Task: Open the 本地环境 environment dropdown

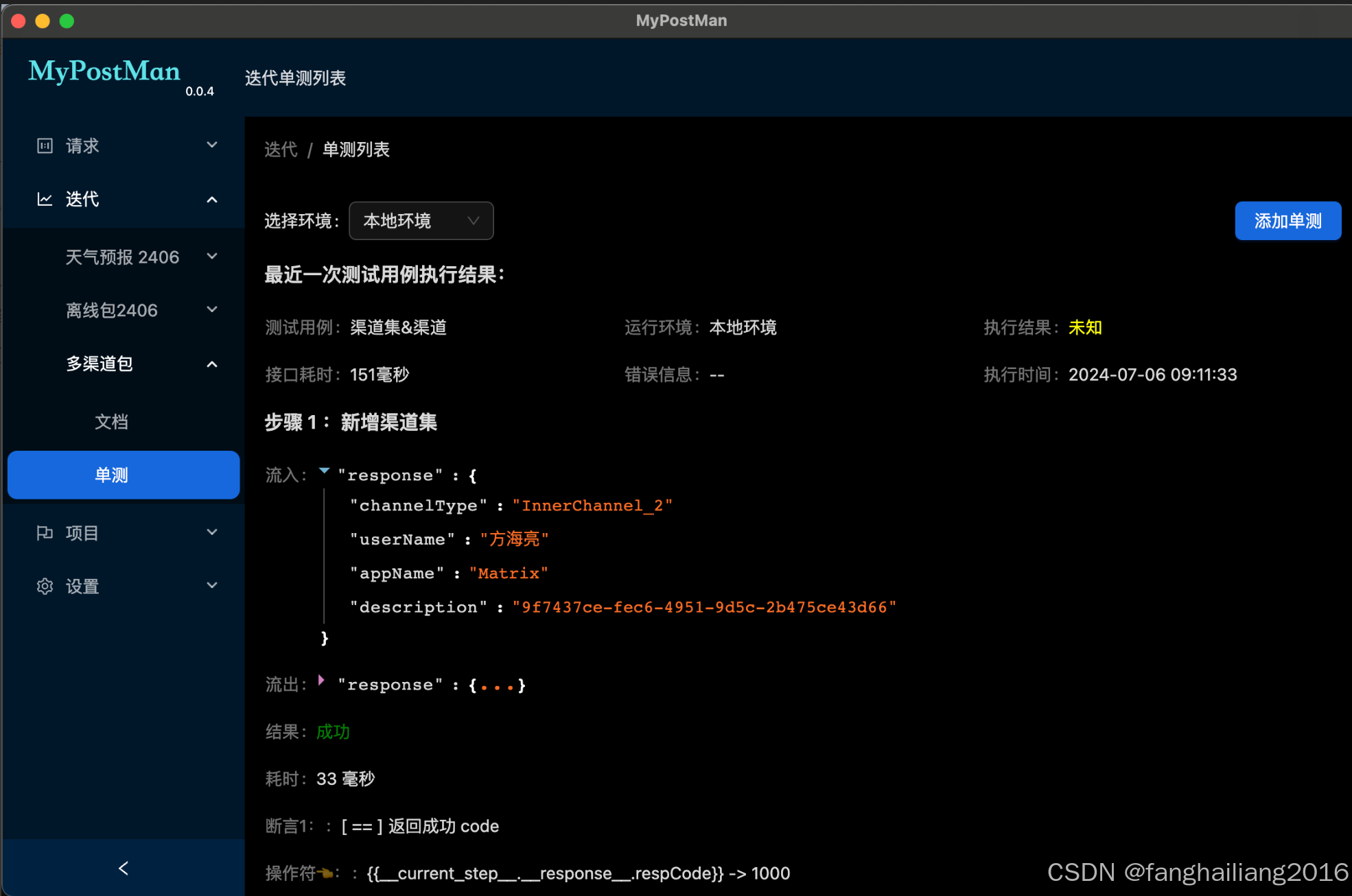Action: 421,221
